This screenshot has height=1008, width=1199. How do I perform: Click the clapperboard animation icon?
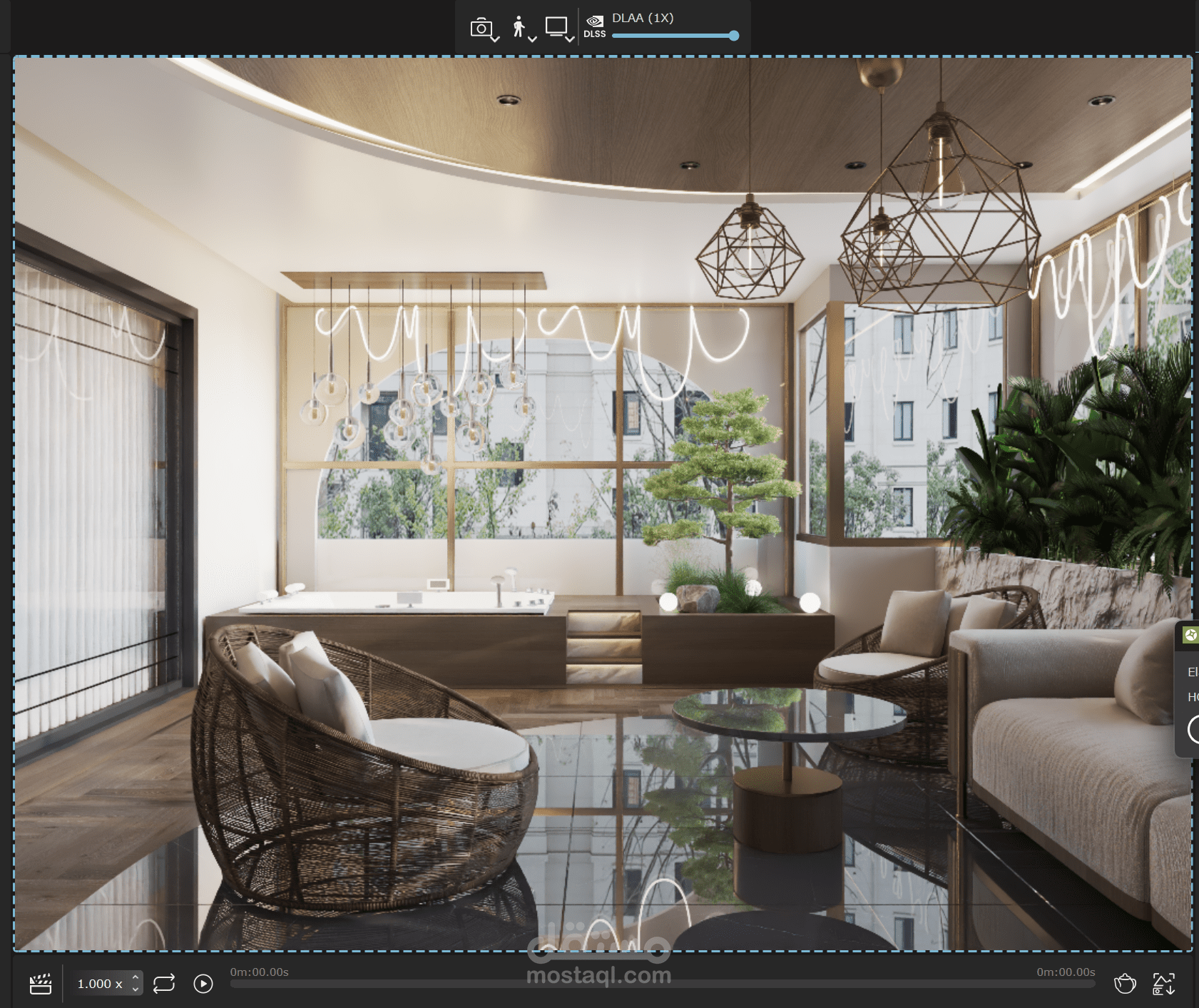[41, 984]
